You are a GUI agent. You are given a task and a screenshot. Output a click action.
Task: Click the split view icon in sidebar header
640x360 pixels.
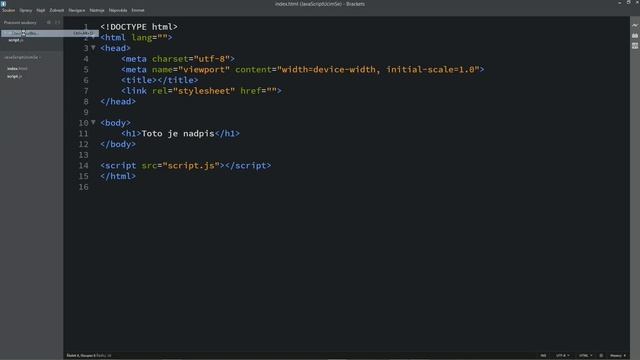(58, 22)
